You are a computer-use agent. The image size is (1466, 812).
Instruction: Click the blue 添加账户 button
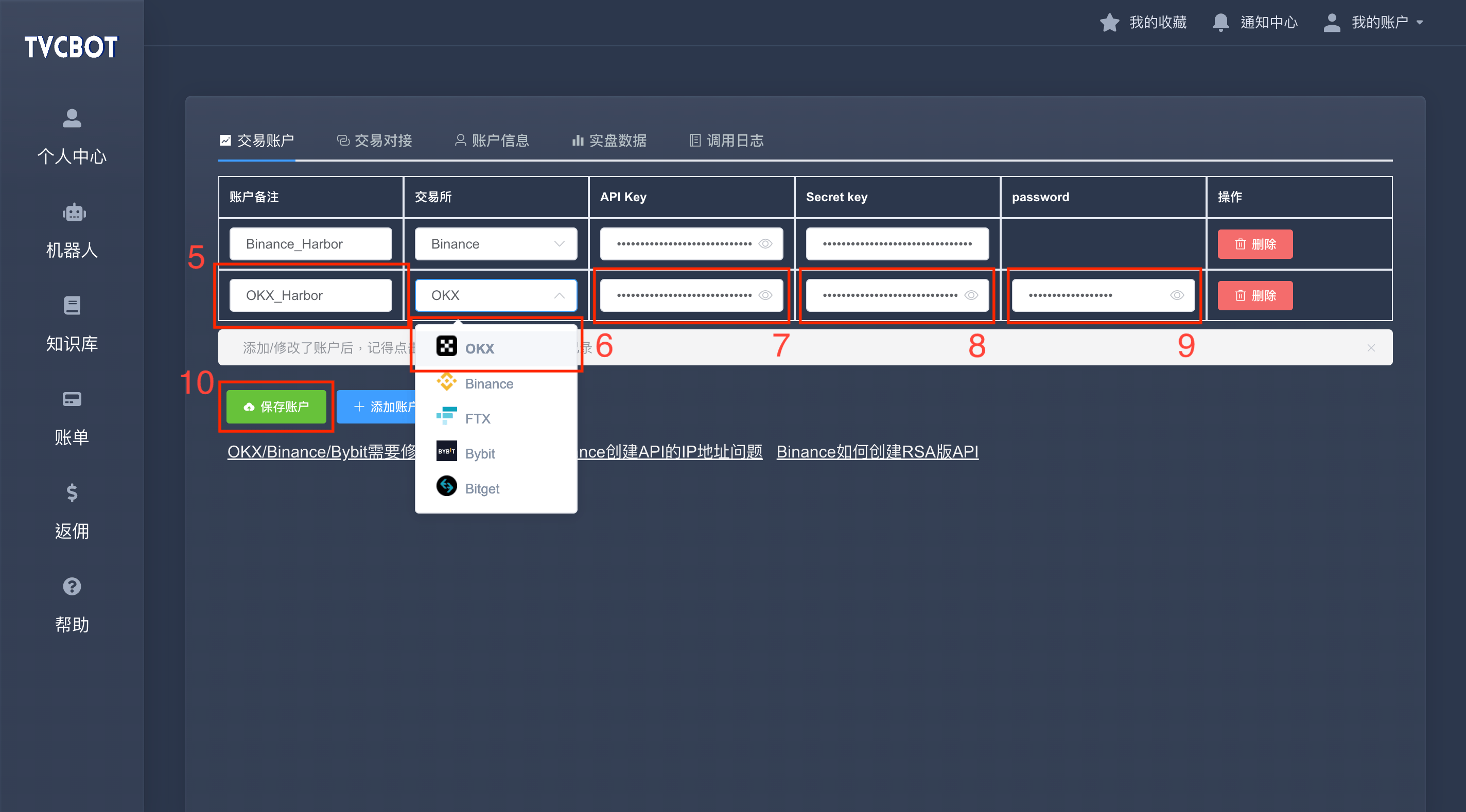376,407
